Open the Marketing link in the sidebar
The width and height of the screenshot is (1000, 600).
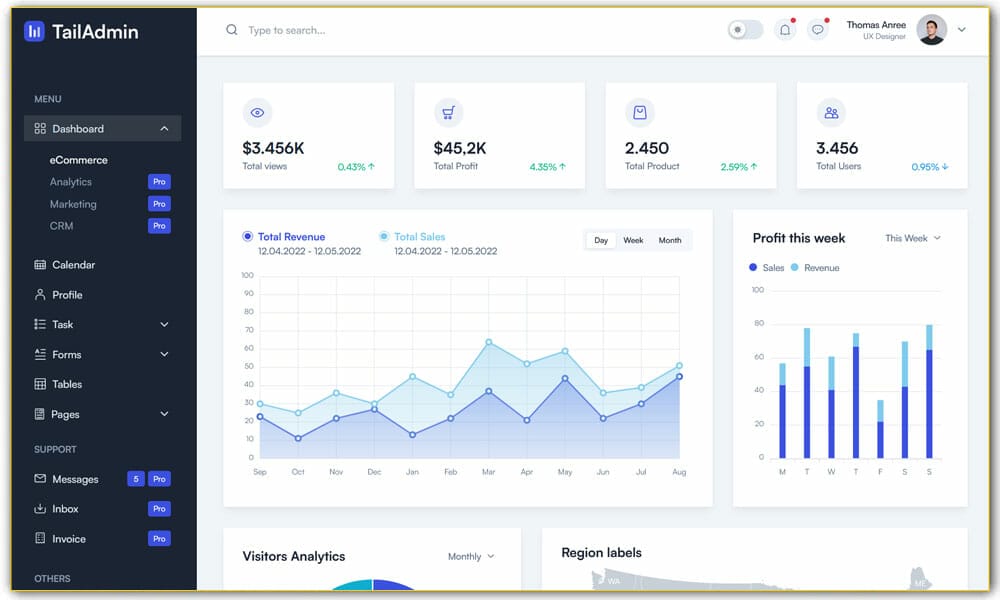(x=74, y=203)
